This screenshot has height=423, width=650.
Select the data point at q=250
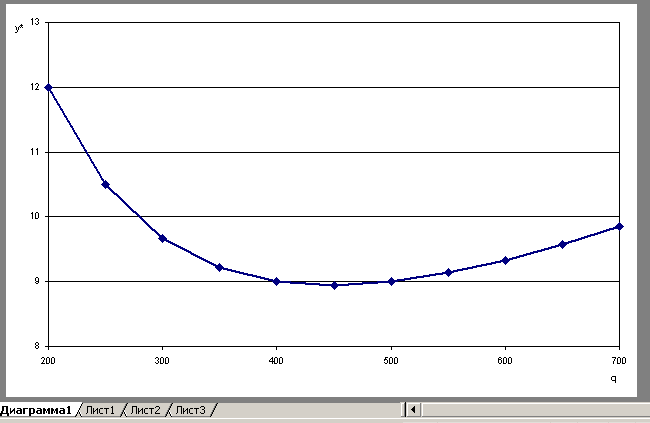pyautogui.click(x=105, y=185)
